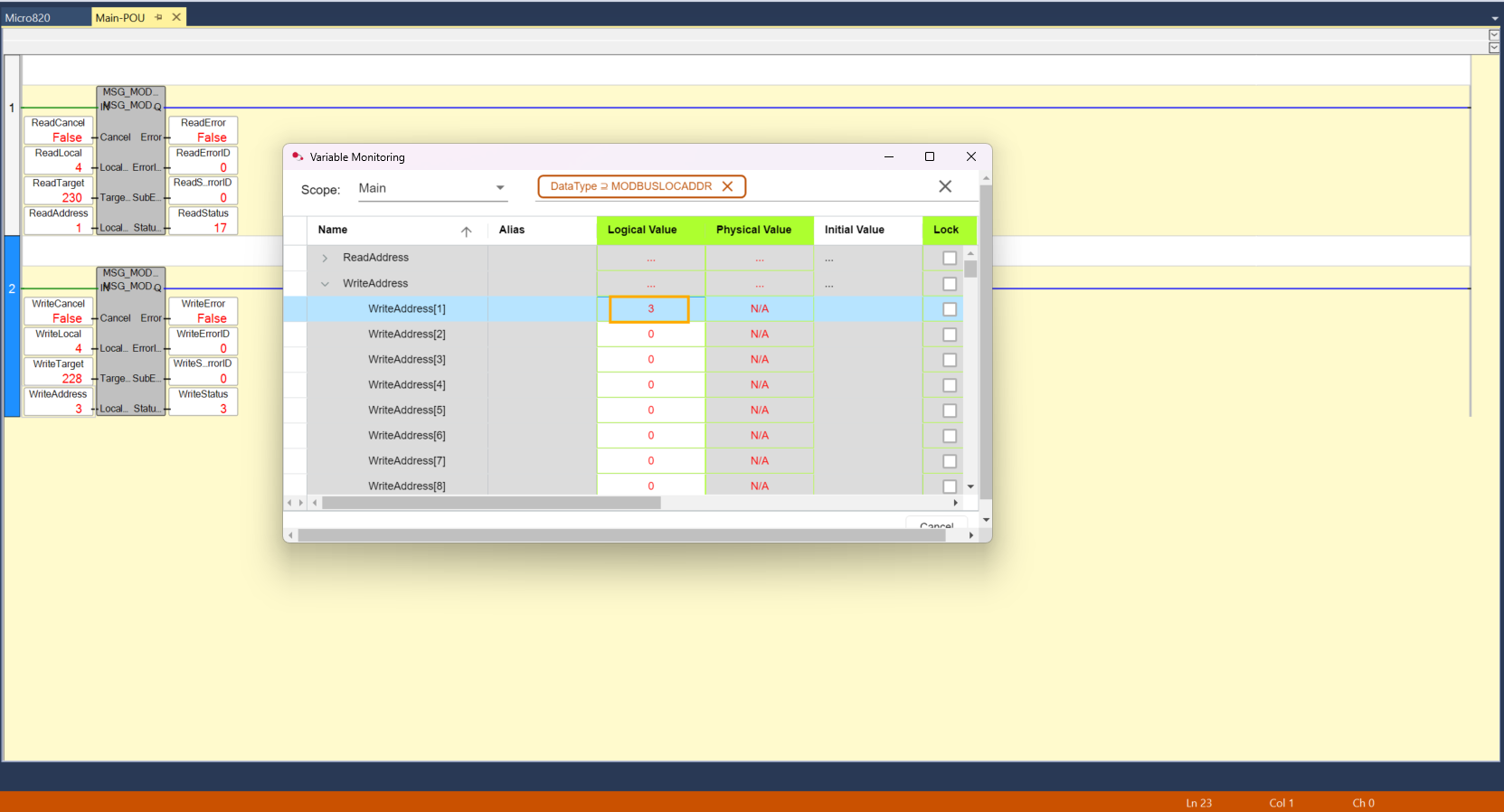This screenshot has width=1504, height=812.
Task: Enable Lock checkbox for ReadAddress
Action: point(949,259)
